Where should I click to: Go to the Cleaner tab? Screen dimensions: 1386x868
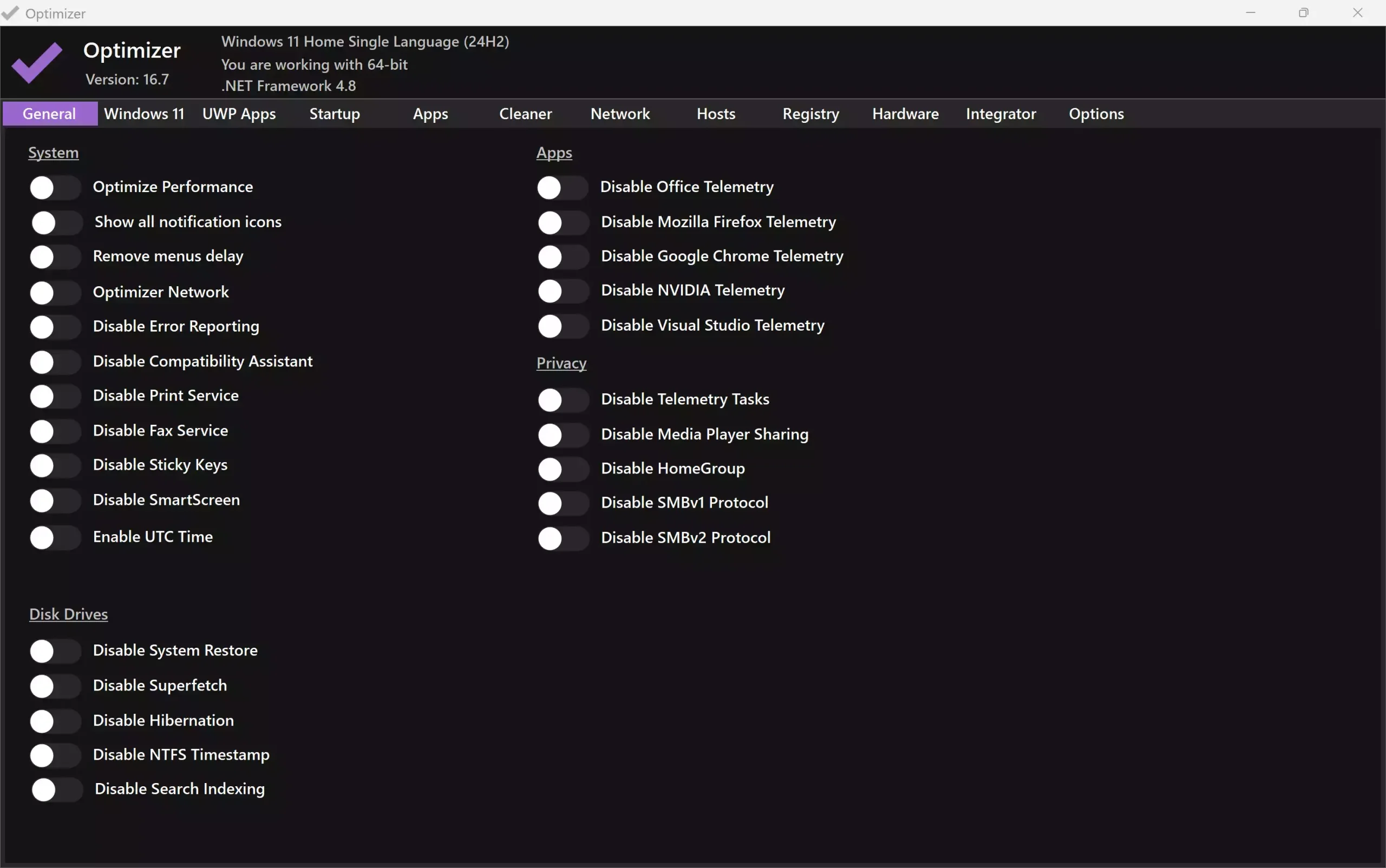[525, 114]
